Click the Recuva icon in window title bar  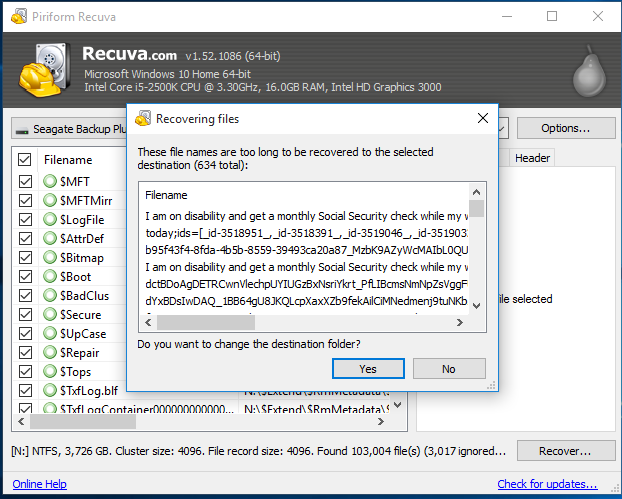point(19,16)
